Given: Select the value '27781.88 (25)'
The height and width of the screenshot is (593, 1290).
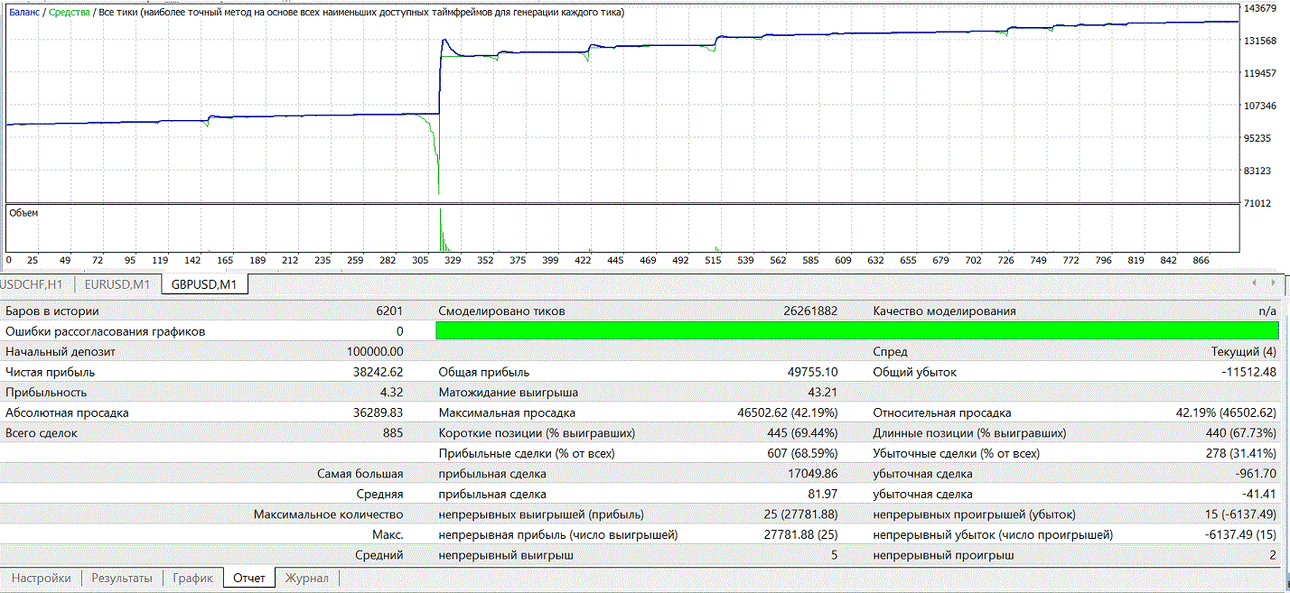Looking at the screenshot, I should [x=802, y=534].
